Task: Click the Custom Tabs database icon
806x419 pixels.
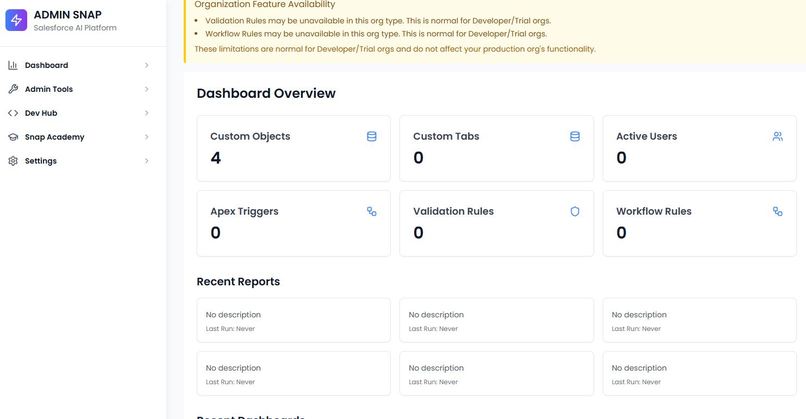Action: [575, 136]
